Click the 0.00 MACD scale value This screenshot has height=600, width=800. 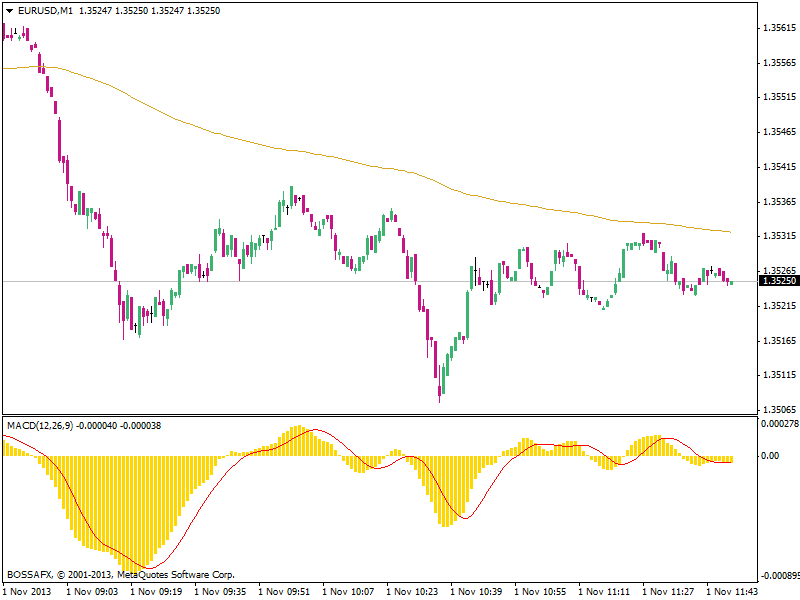coord(770,456)
